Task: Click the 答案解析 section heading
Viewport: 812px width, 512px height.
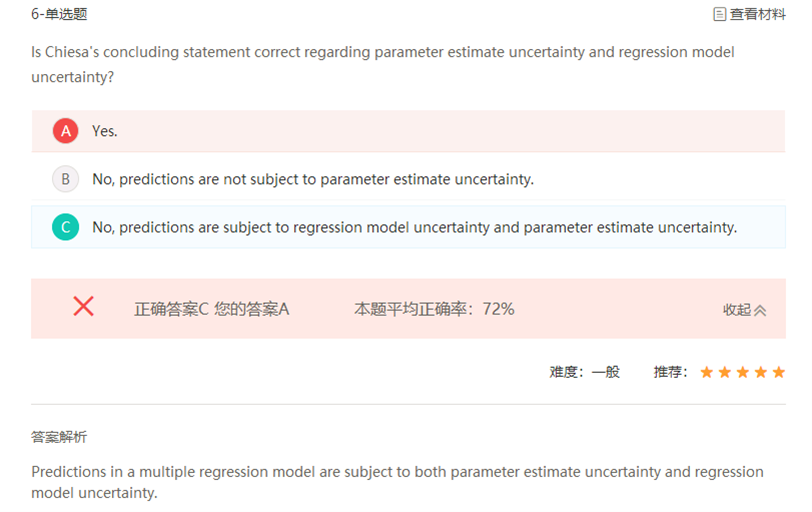Action: pos(59,437)
